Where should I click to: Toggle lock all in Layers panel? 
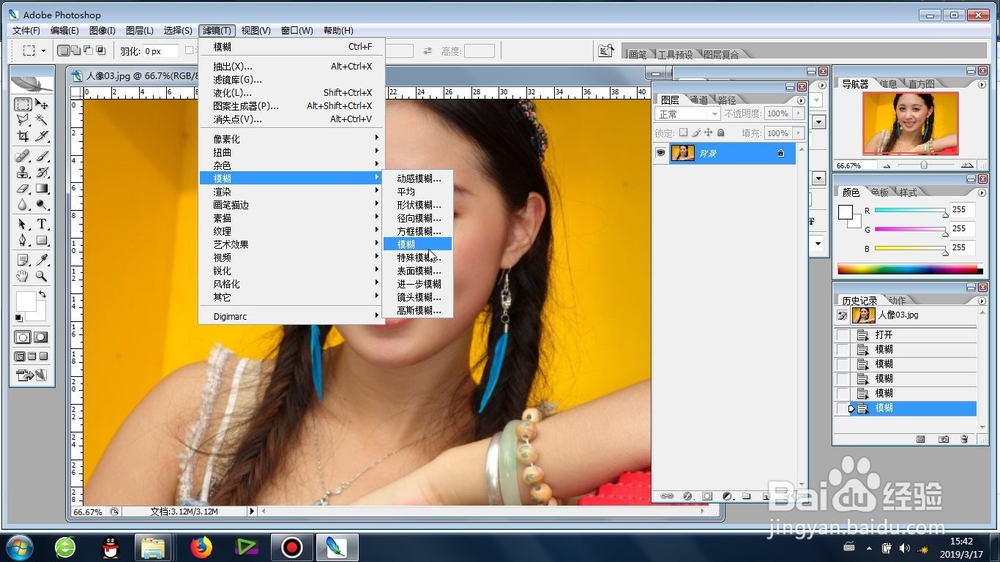pos(721,133)
